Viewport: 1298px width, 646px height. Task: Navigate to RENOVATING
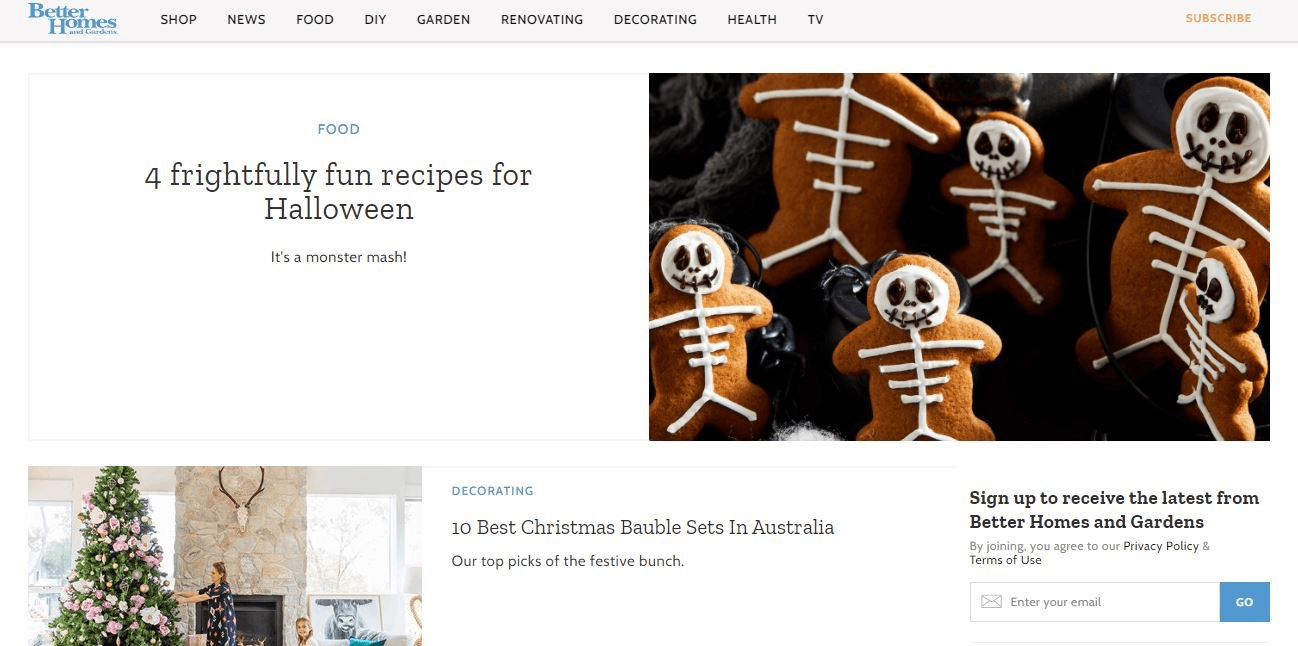542,19
